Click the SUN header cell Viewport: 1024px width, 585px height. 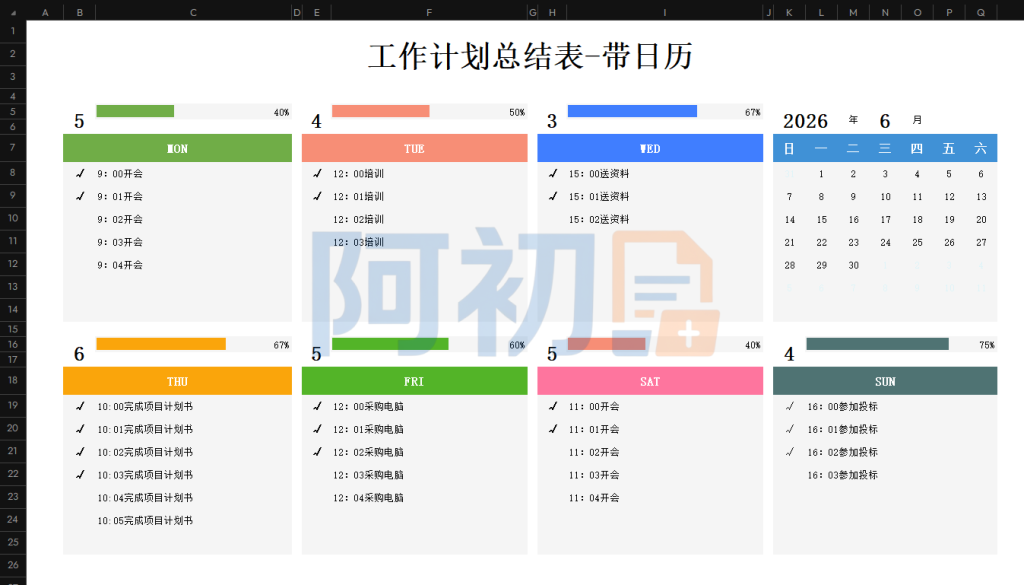[885, 381]
